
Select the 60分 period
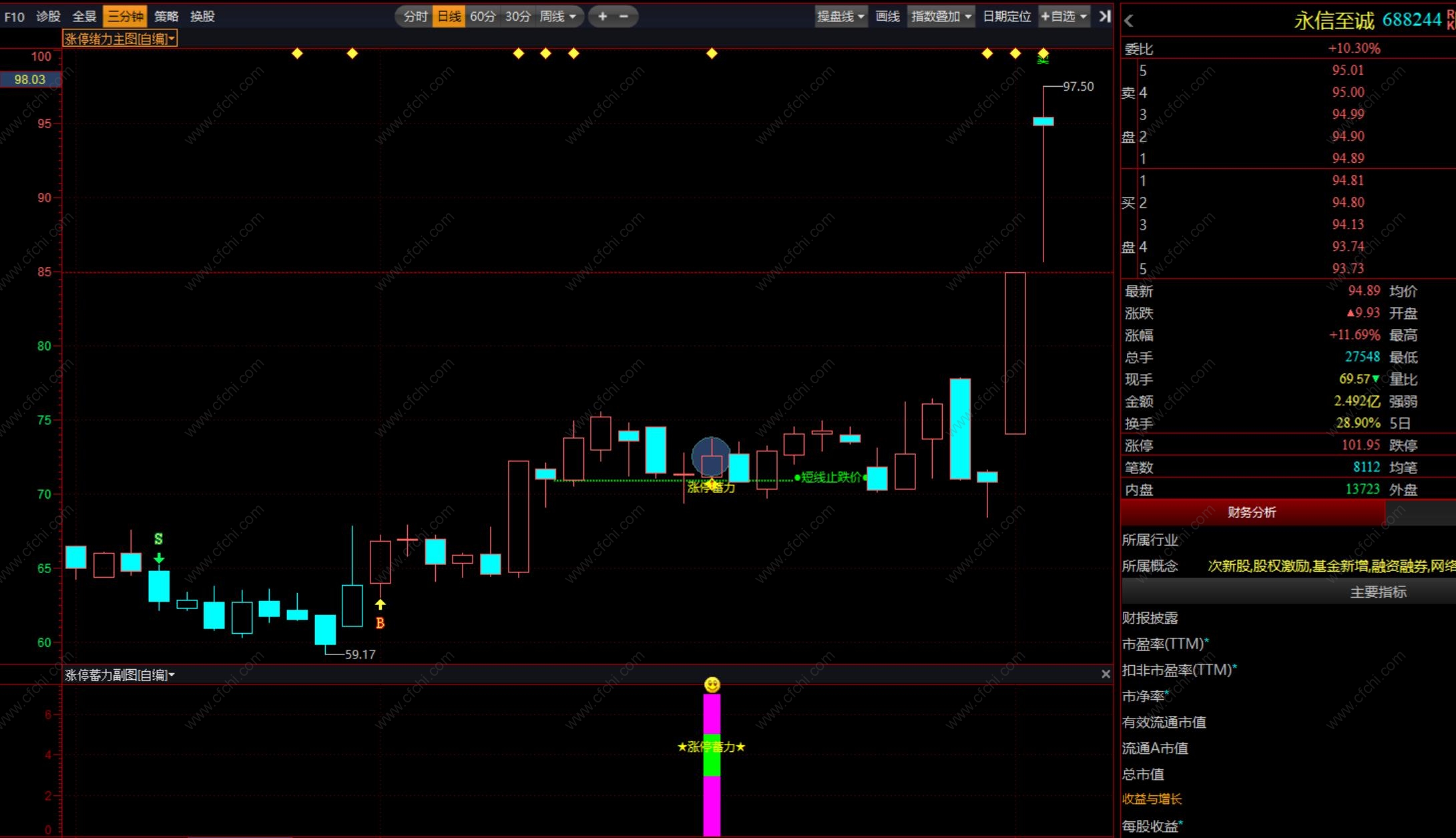[483, 16]
